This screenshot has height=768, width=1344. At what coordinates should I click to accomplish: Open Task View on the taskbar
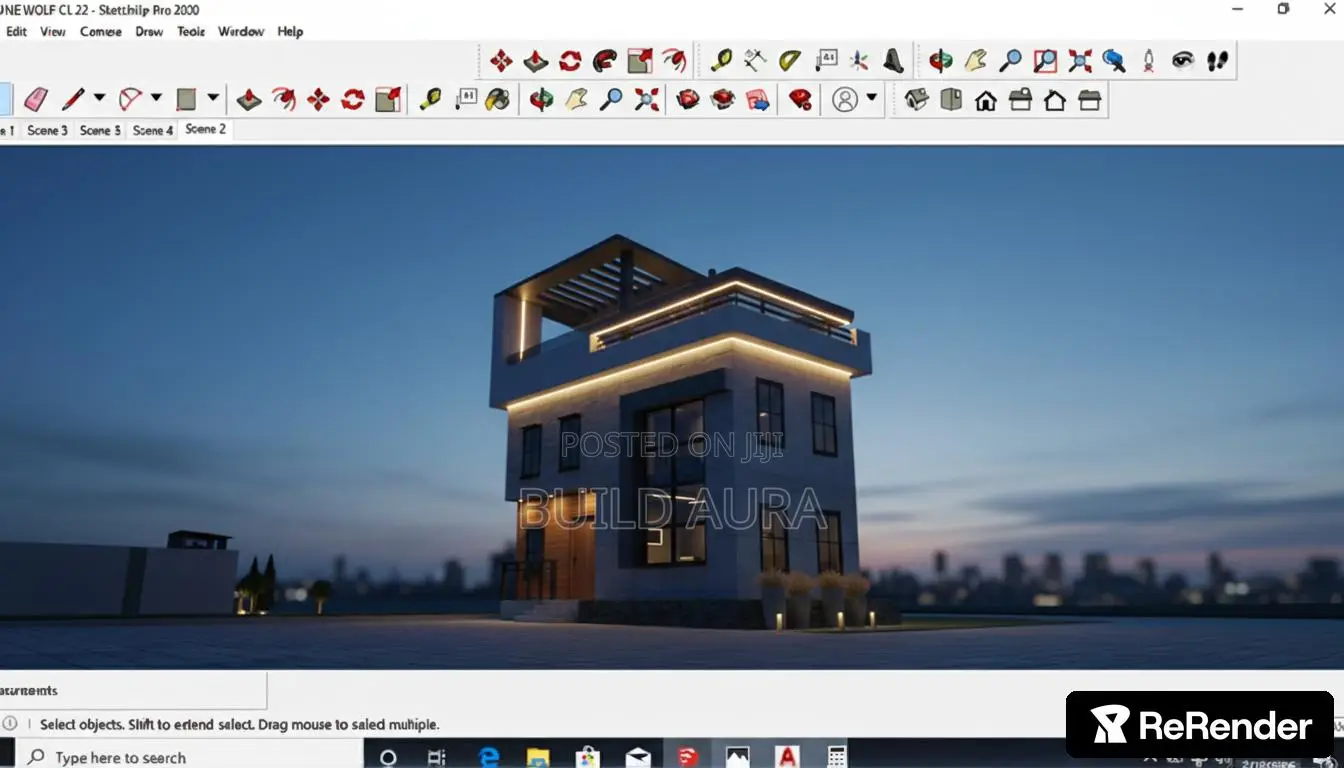point(437,757)
